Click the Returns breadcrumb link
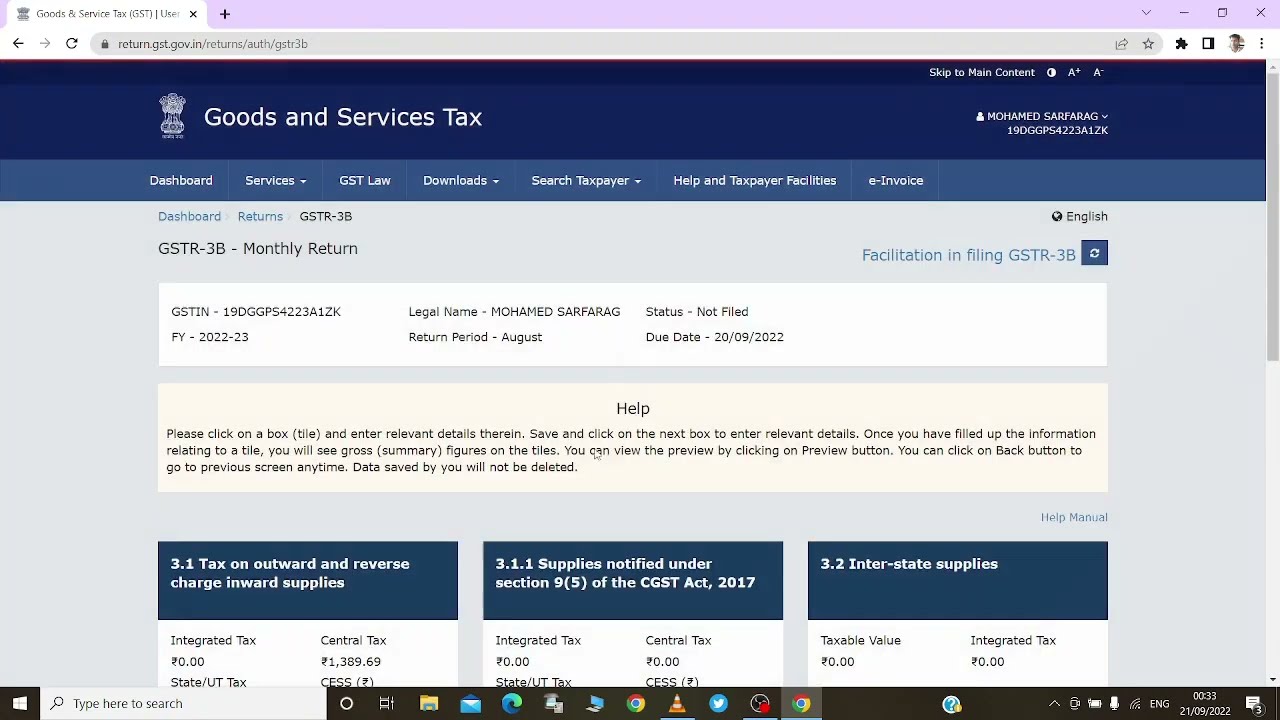 coord(260,216)
